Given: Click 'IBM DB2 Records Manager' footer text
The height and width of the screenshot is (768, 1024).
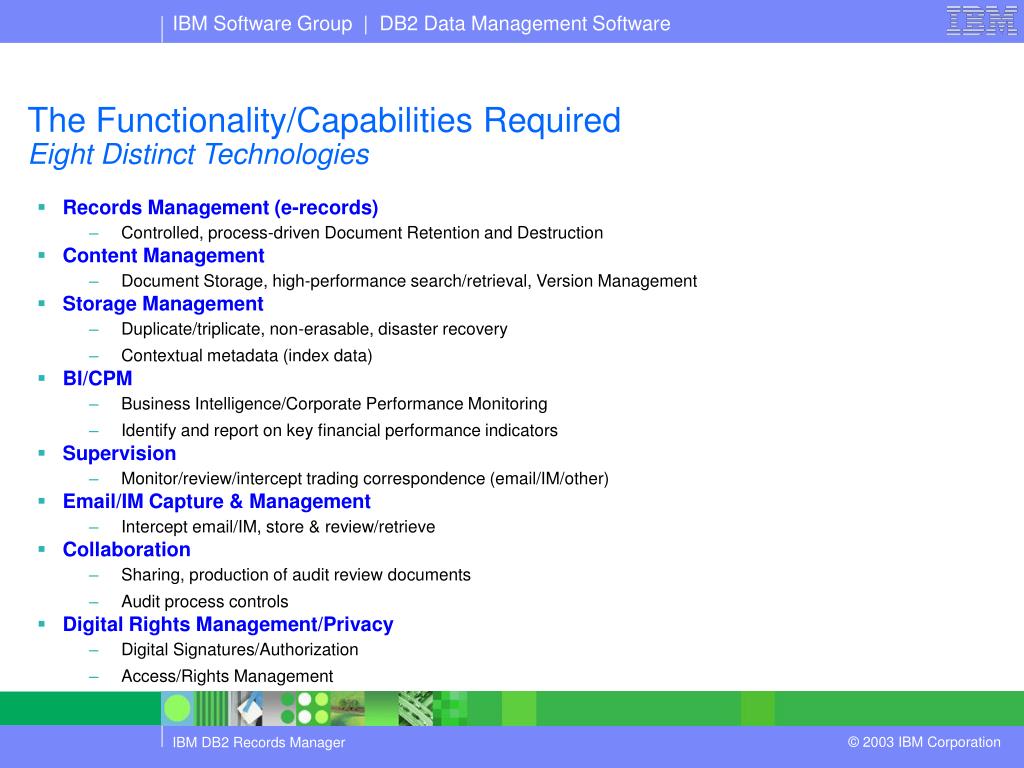Looking at the screenshot, I should tap(259, 743).
